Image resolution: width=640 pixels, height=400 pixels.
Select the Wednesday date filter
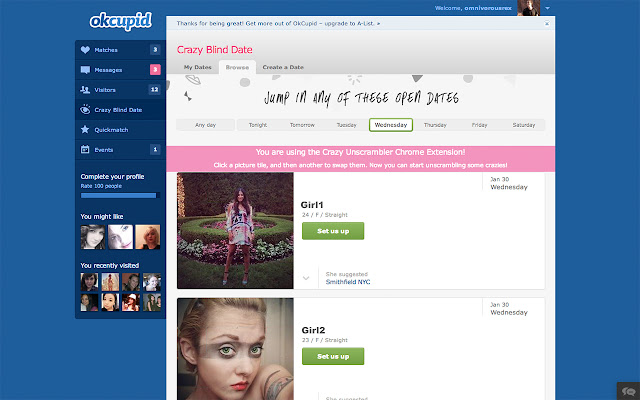391,125
